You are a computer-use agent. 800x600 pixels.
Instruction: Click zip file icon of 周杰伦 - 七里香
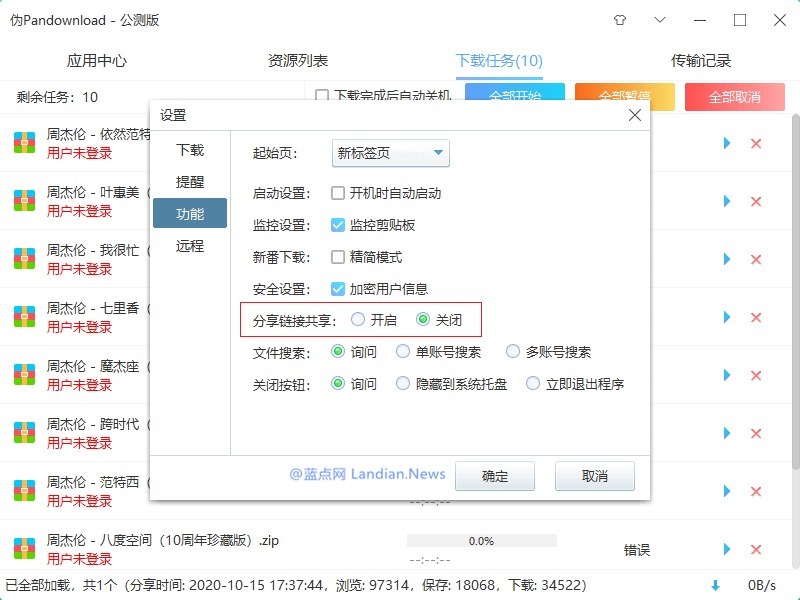click(24, 317)
